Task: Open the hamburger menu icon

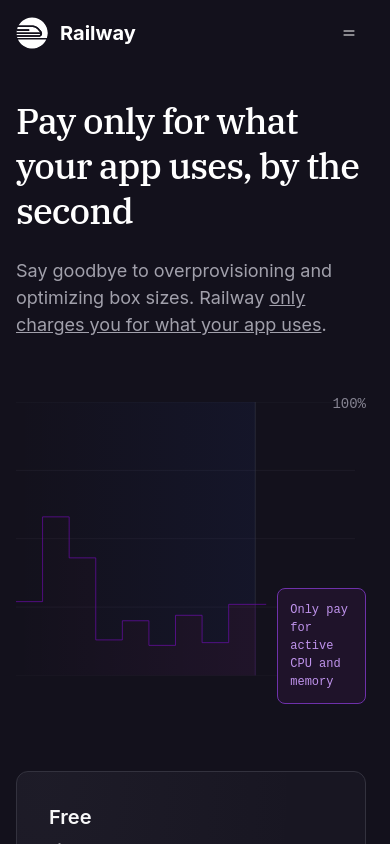Action: pyautogui.click(x=349, y=33)
